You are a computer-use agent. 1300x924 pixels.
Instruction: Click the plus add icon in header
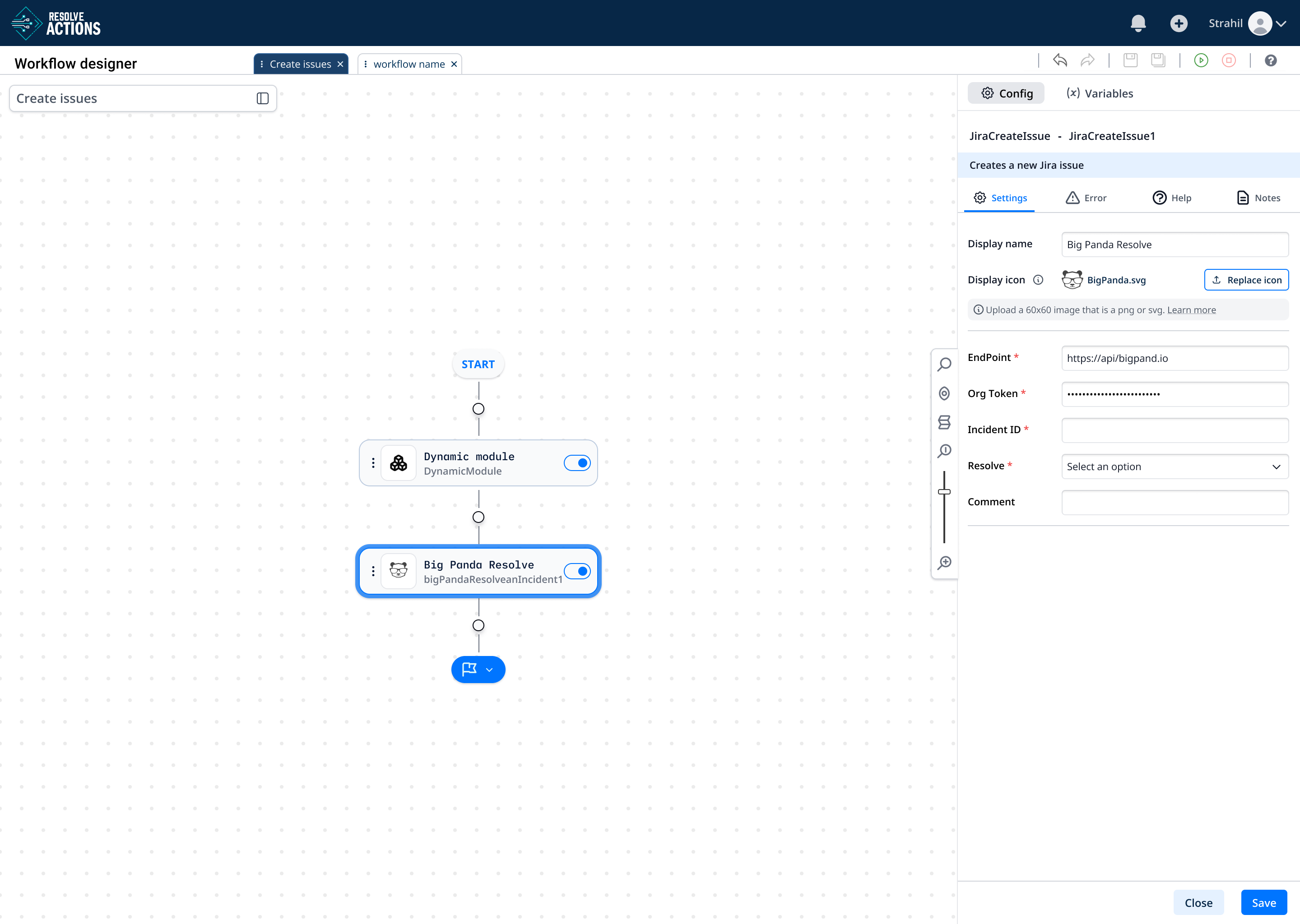click(1179, 23)
